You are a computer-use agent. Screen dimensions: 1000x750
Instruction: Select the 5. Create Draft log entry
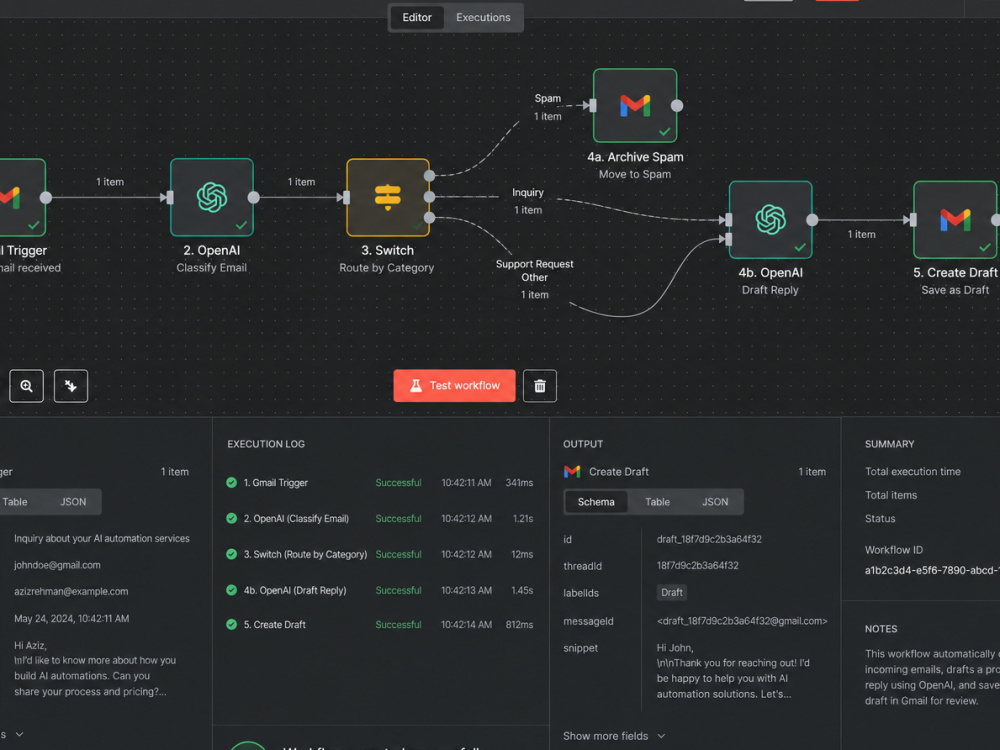380,624
